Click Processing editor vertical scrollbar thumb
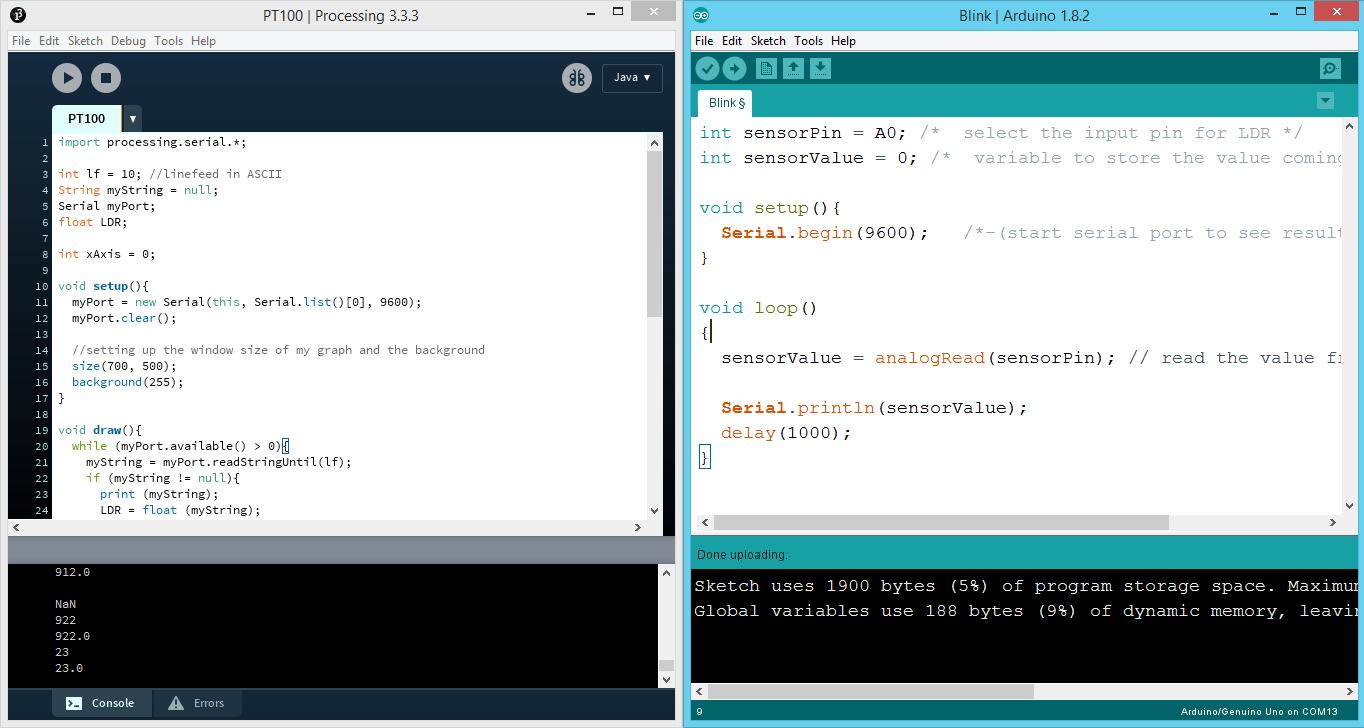 [x=654, y=233]
